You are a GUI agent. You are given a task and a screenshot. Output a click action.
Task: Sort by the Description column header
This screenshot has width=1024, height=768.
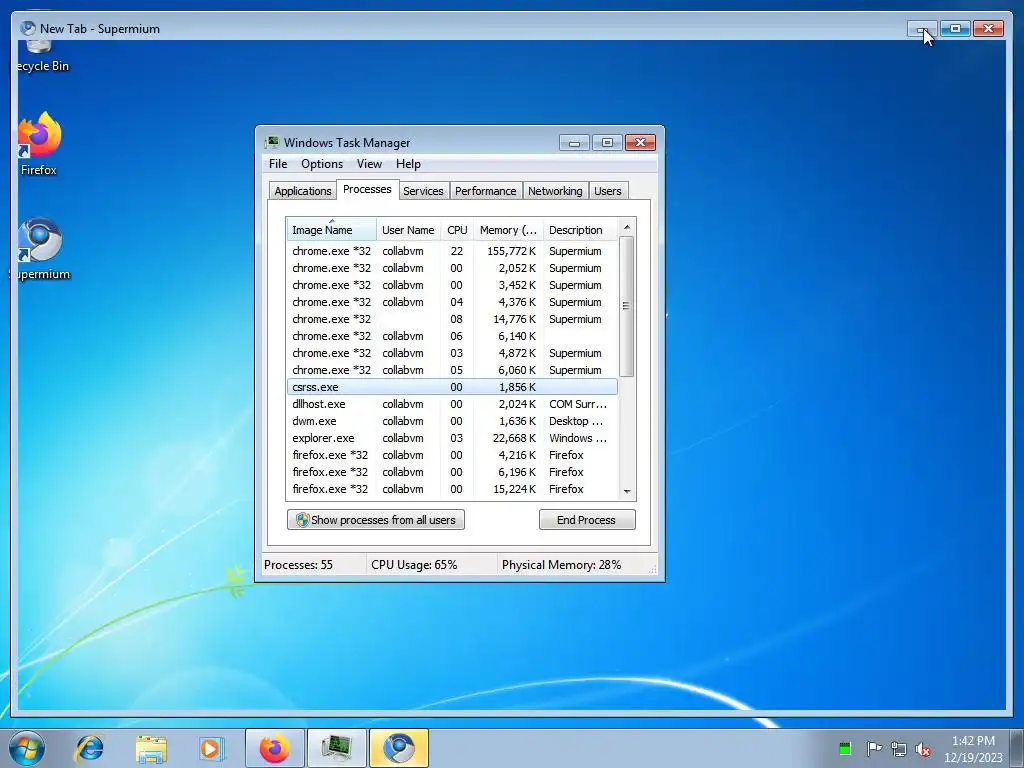click(x=580, y=230)
